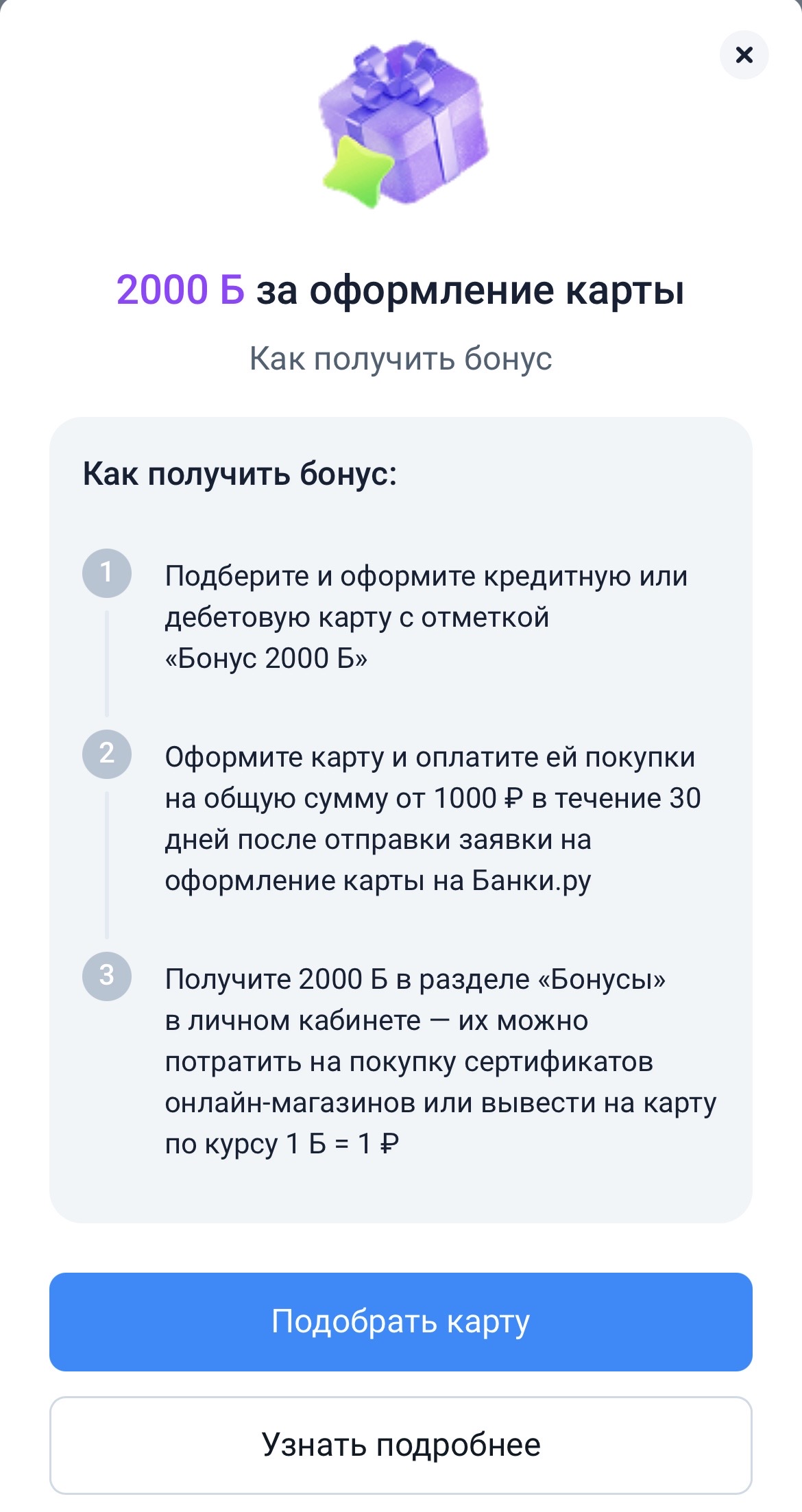This screenshot has height=1512, width=802.
Task: Click the «за оформление карты» title text
Action: pos(470,291)
